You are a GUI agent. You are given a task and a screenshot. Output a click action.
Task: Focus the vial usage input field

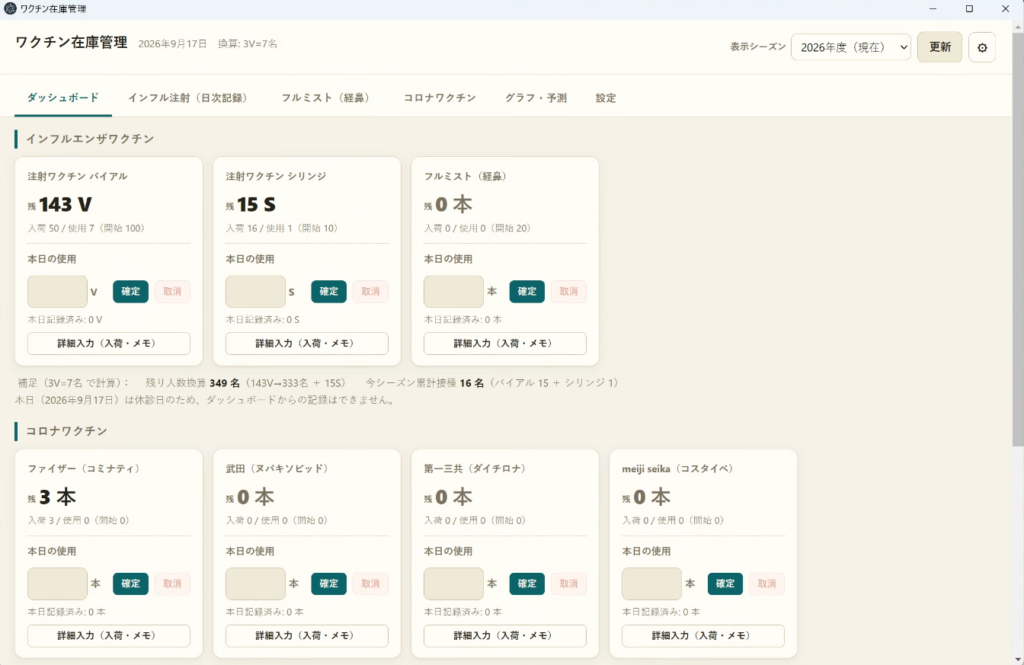coord(57,291)
